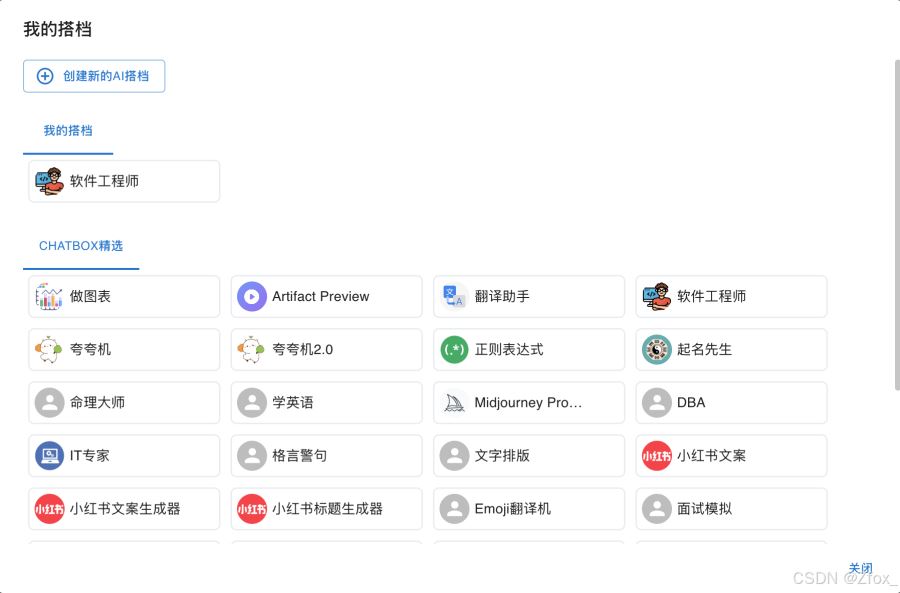Viewport: 900px width, 593px height.
Task: Click the 关闭 link
Action: [x=861, y=568]
